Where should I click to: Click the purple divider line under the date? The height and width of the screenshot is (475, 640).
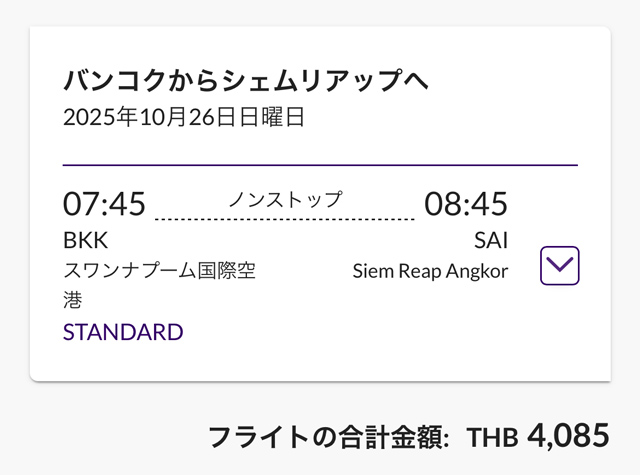[320, 163]
